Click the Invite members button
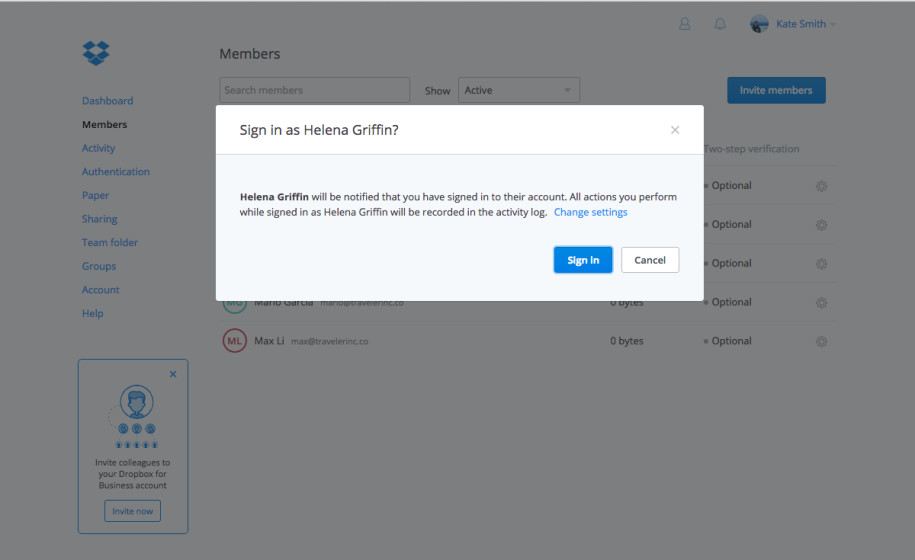The width and height of the screenshot is (915, 560). point(776,90)
